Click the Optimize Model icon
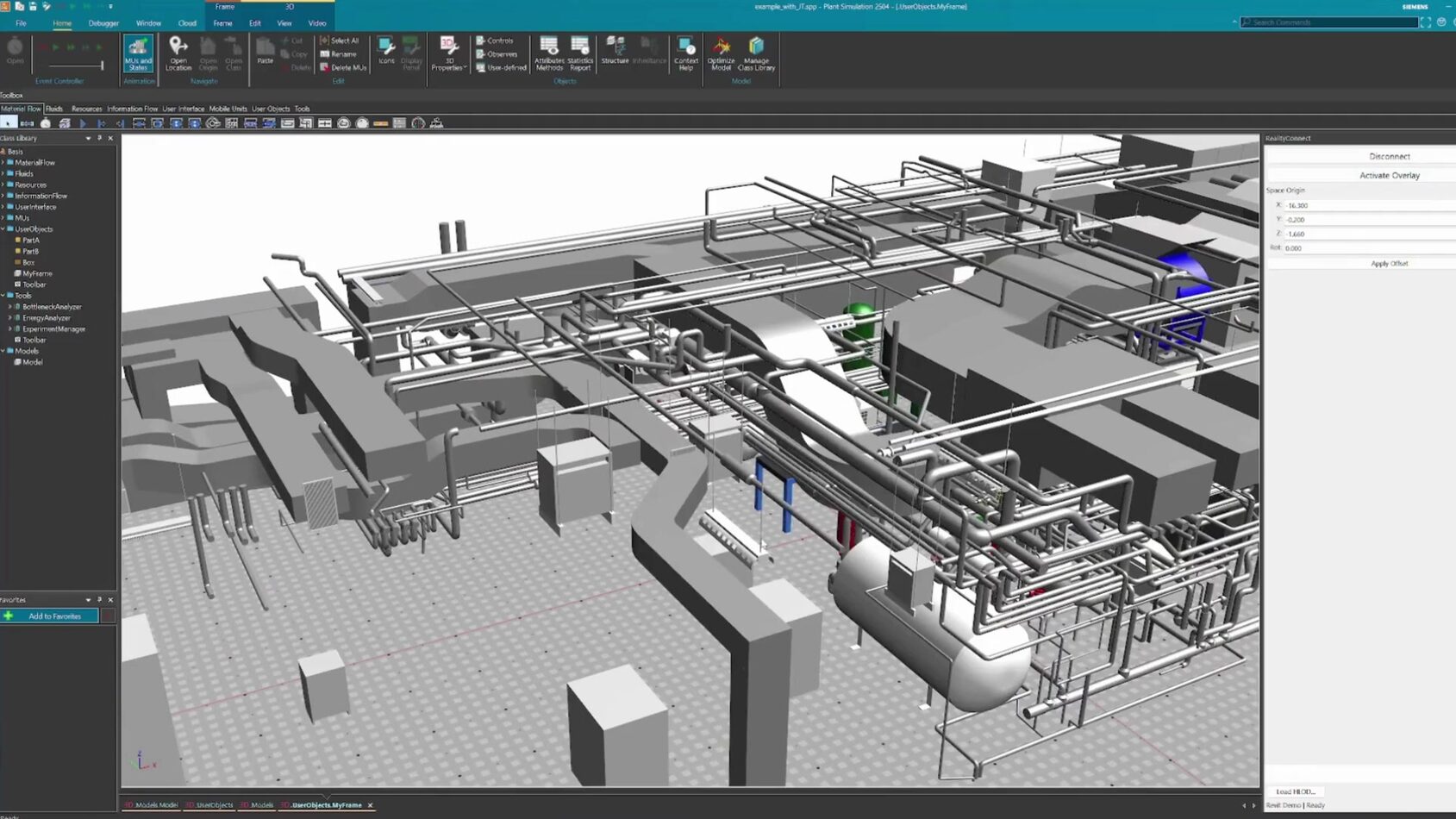 721,53
